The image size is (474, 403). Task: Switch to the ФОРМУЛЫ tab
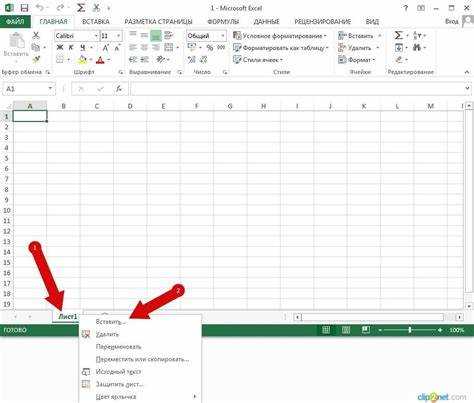[x=223, y=22]
